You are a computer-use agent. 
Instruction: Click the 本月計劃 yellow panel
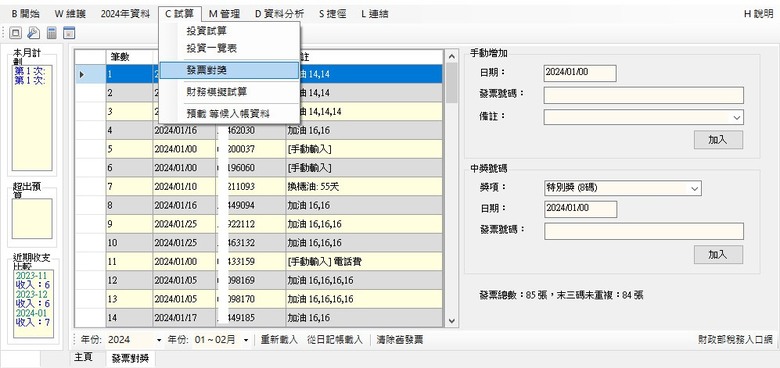[32, 117]
